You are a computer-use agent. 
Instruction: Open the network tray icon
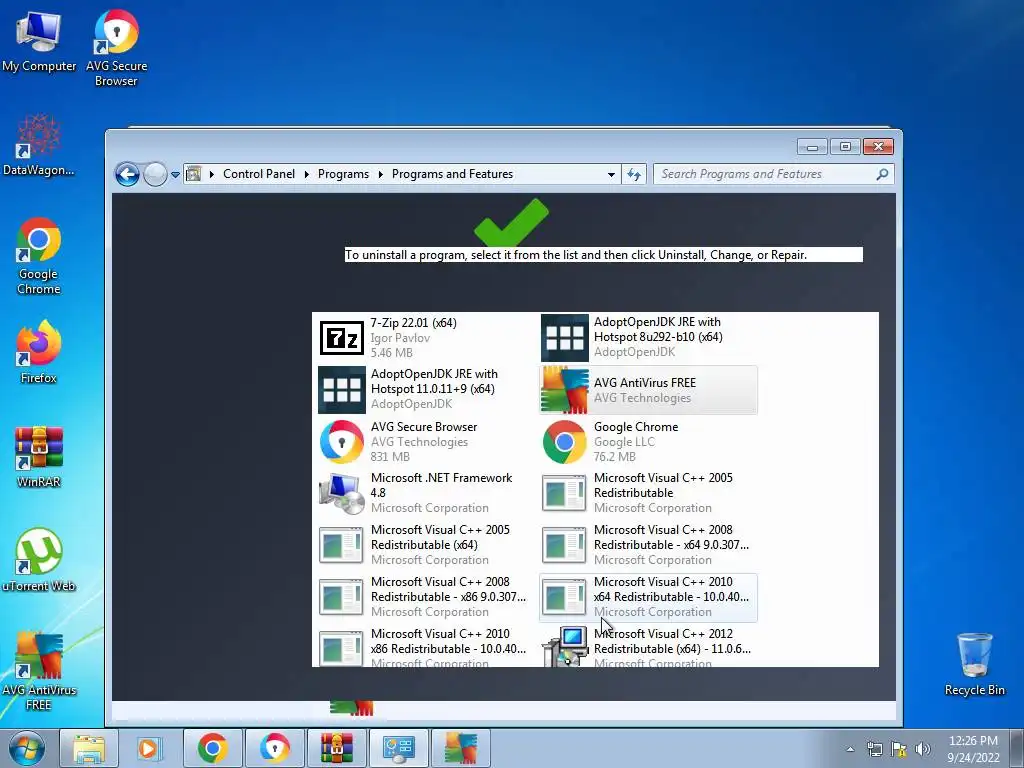click(x=874, y=749)
